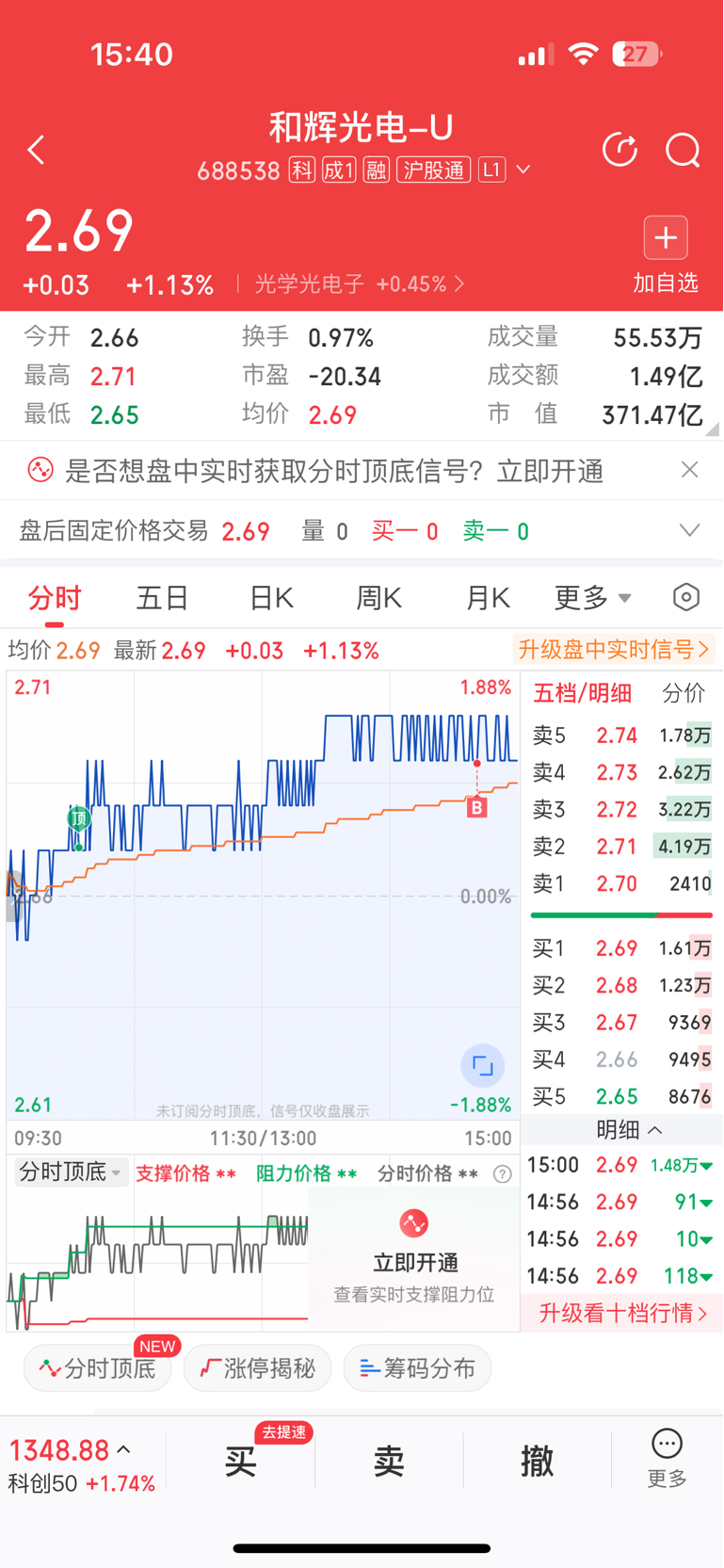Select 买1 price 2.69 row
724x1568 pixels.
[621, 948]
